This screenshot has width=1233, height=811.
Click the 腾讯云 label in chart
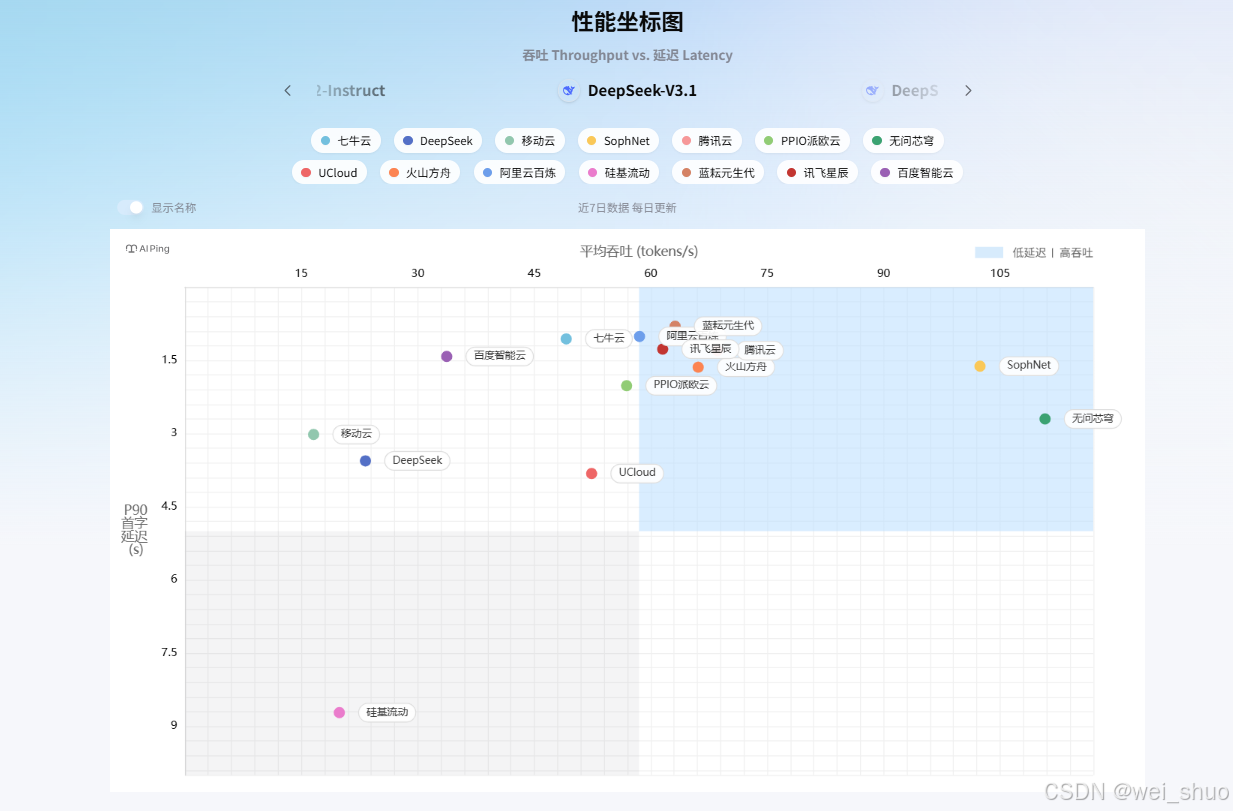tap(760, 350)
